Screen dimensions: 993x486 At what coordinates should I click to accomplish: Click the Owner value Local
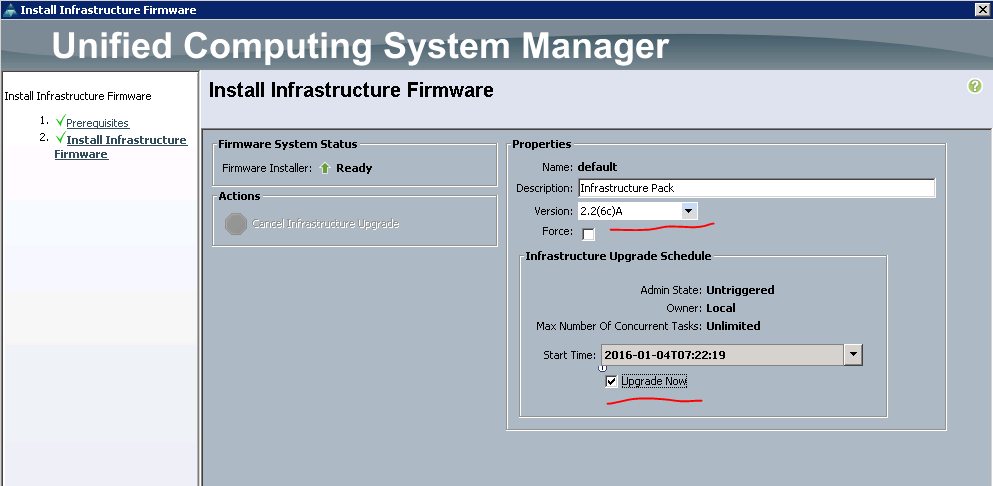coord(721,308)
